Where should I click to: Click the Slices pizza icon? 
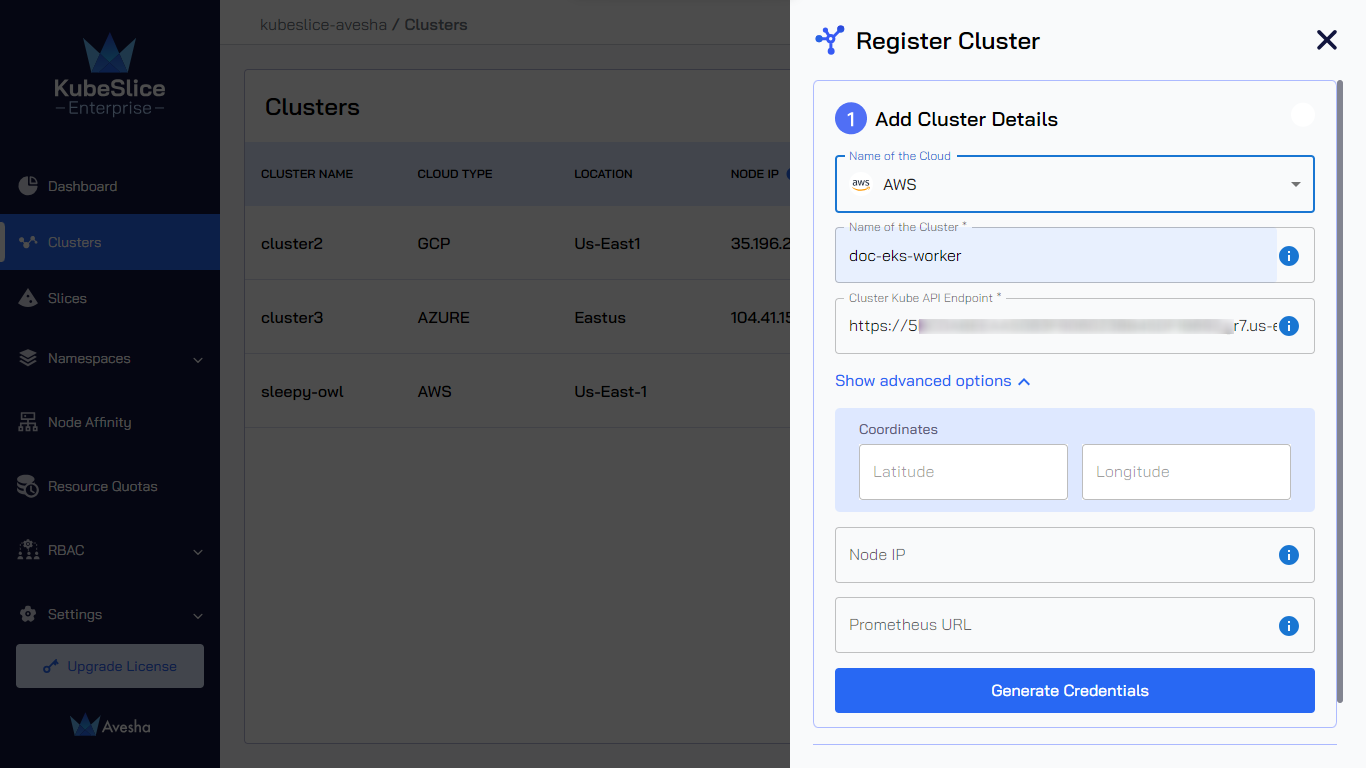(x=28, y=298)
